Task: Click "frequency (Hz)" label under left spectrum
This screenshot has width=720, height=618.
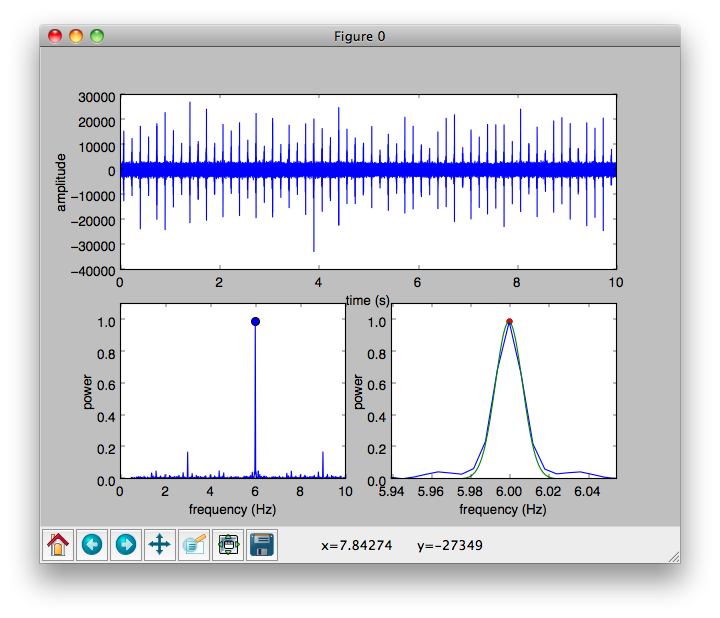Action: 232,510
